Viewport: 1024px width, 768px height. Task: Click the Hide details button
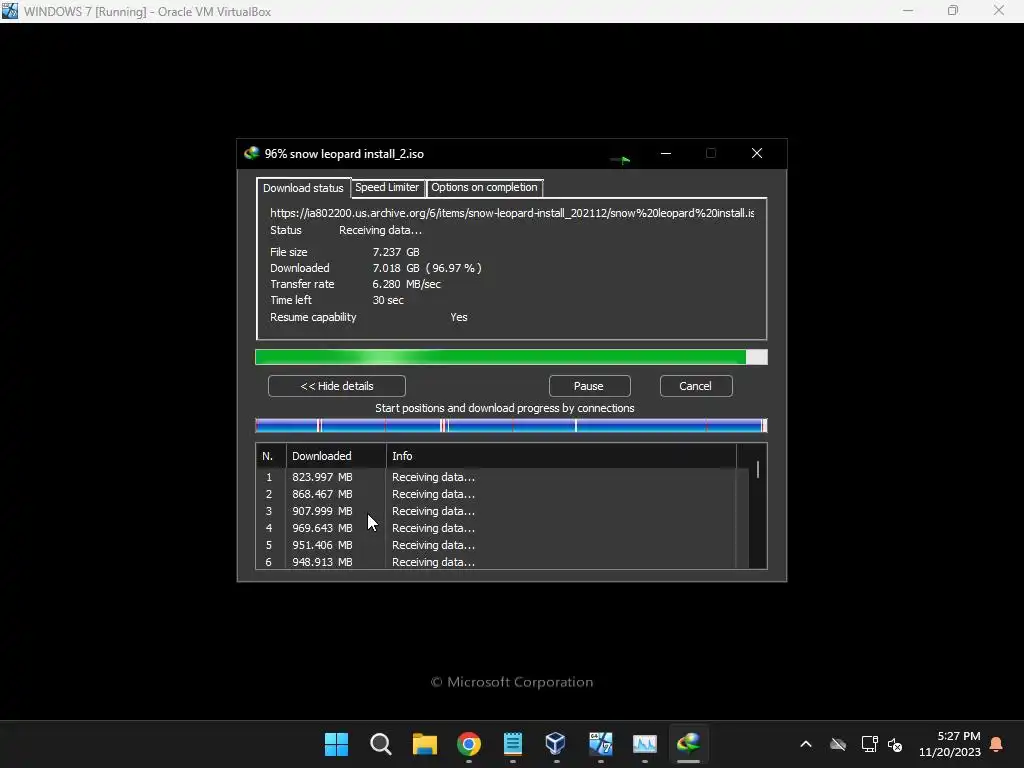pyautogui.click(x=337, y=386)
